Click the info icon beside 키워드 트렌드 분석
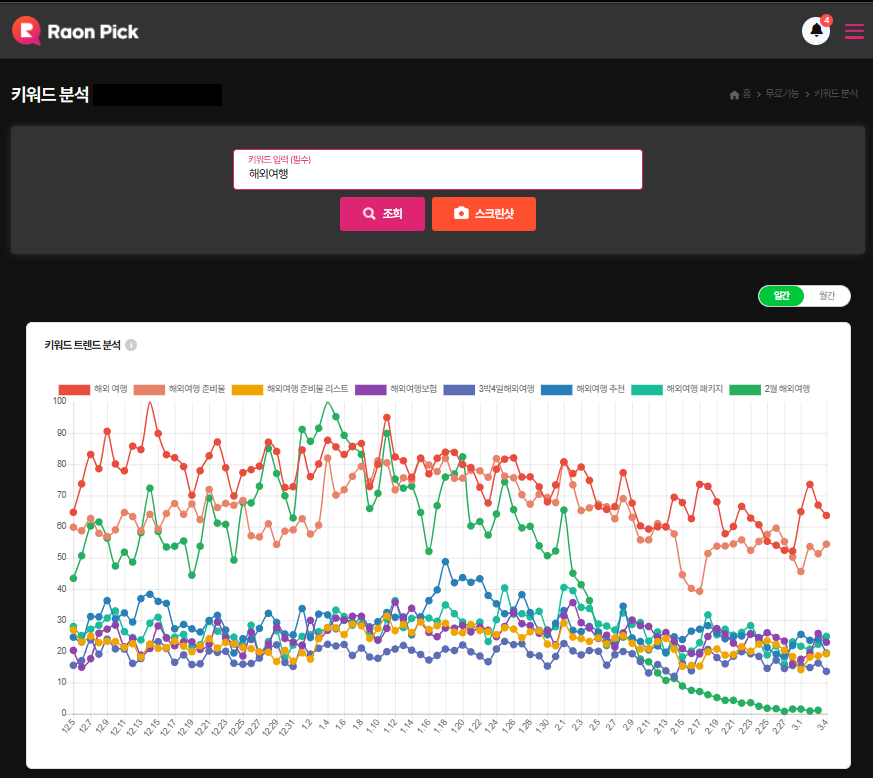The height and width of the screenshot is (778, 873). [x=131, y=345]
